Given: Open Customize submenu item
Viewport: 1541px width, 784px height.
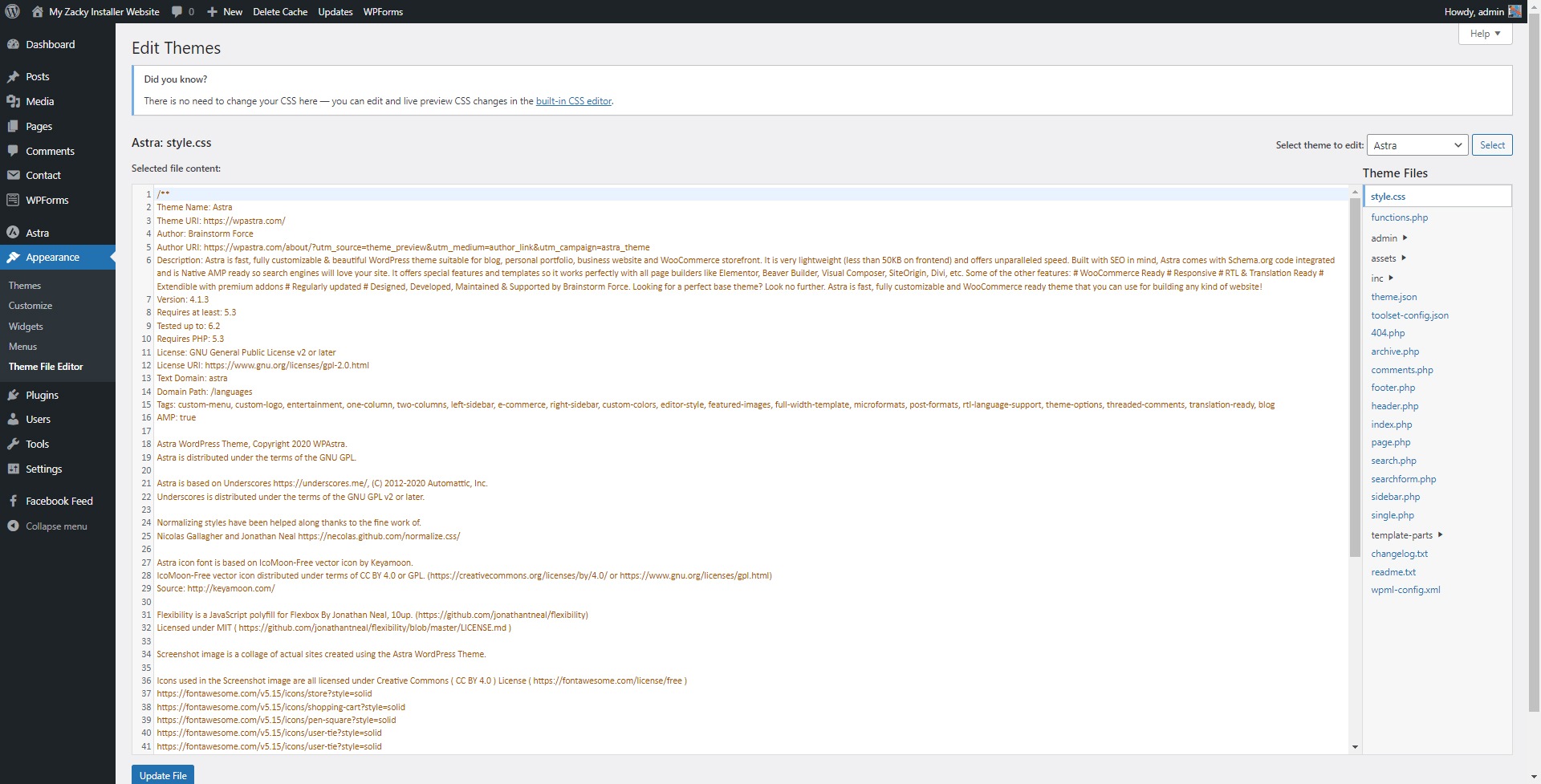Looking at the screenshot, I should tap(30, 306).
